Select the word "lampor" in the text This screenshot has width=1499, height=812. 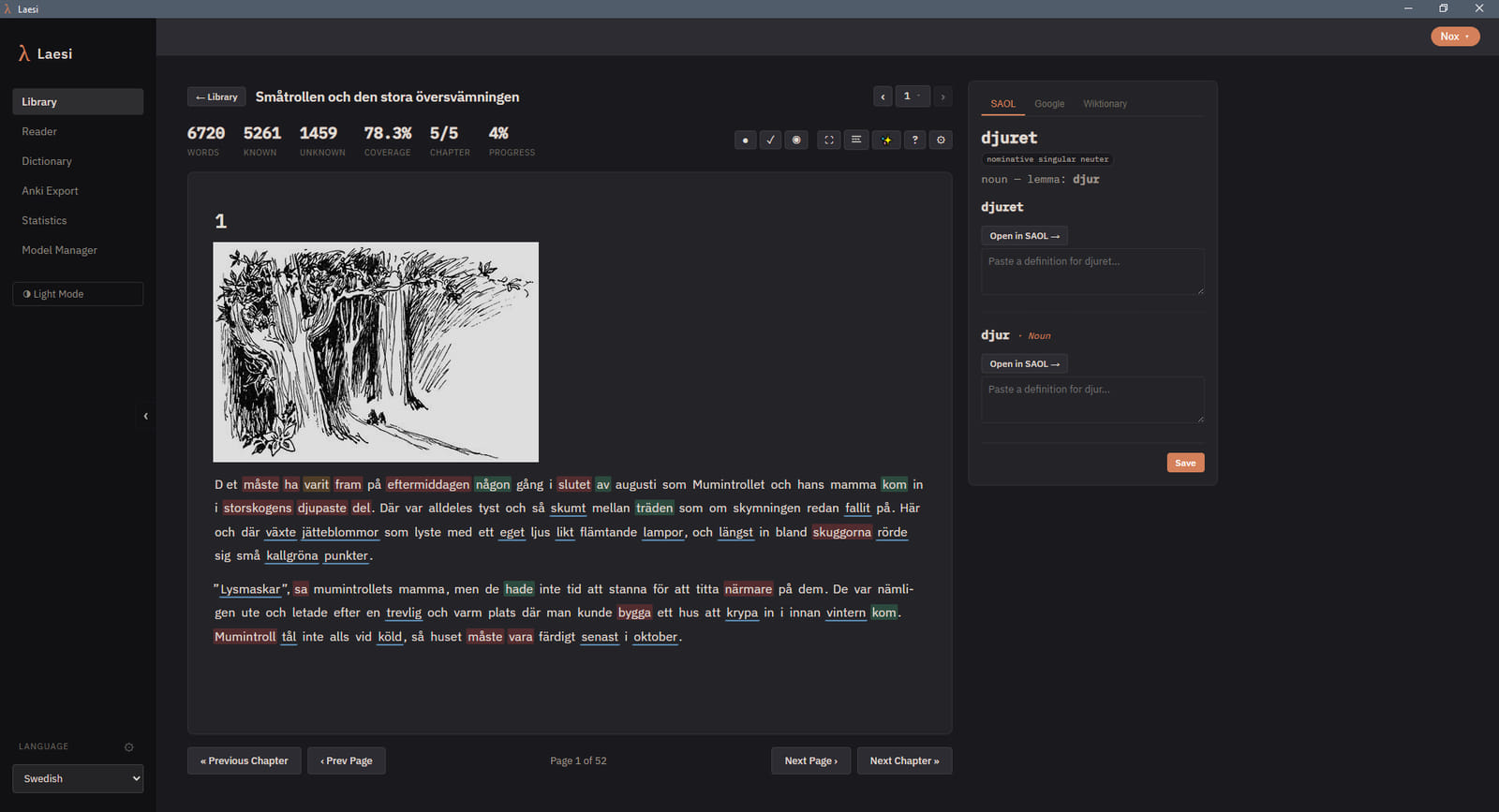[x=663, y=532]
